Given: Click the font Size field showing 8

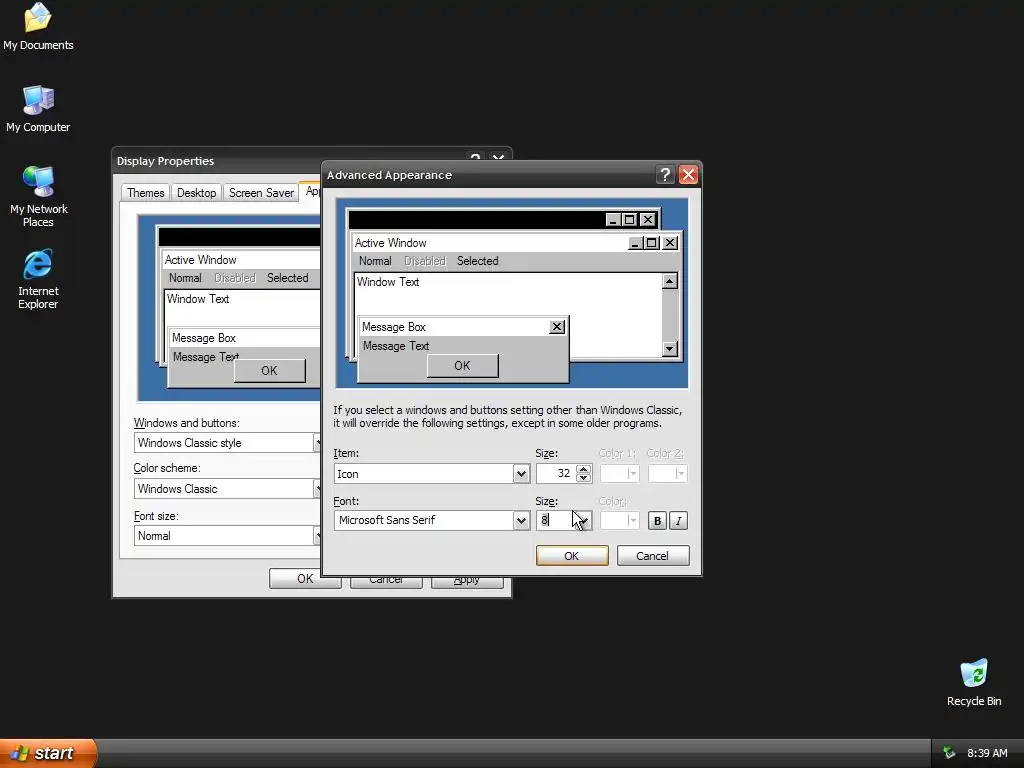Looking at the screenshot, I should (556, 520).
